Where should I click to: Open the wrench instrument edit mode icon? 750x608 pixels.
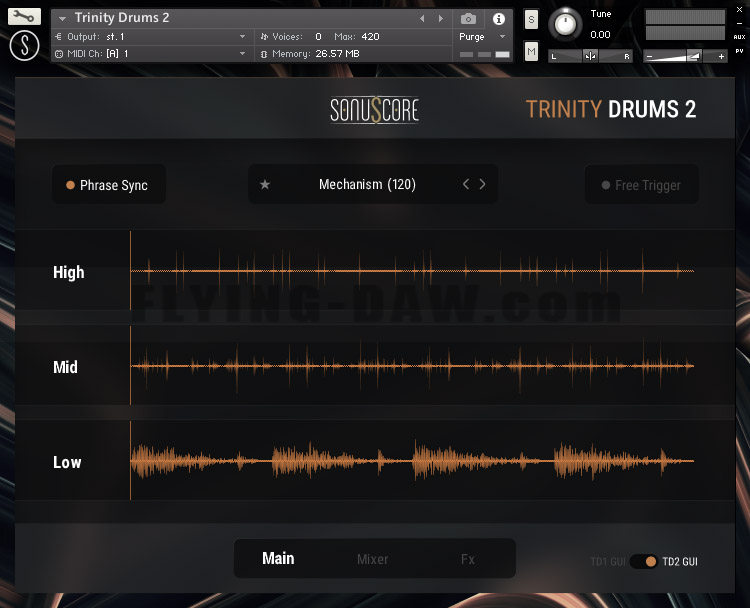(x=24, y=17)
